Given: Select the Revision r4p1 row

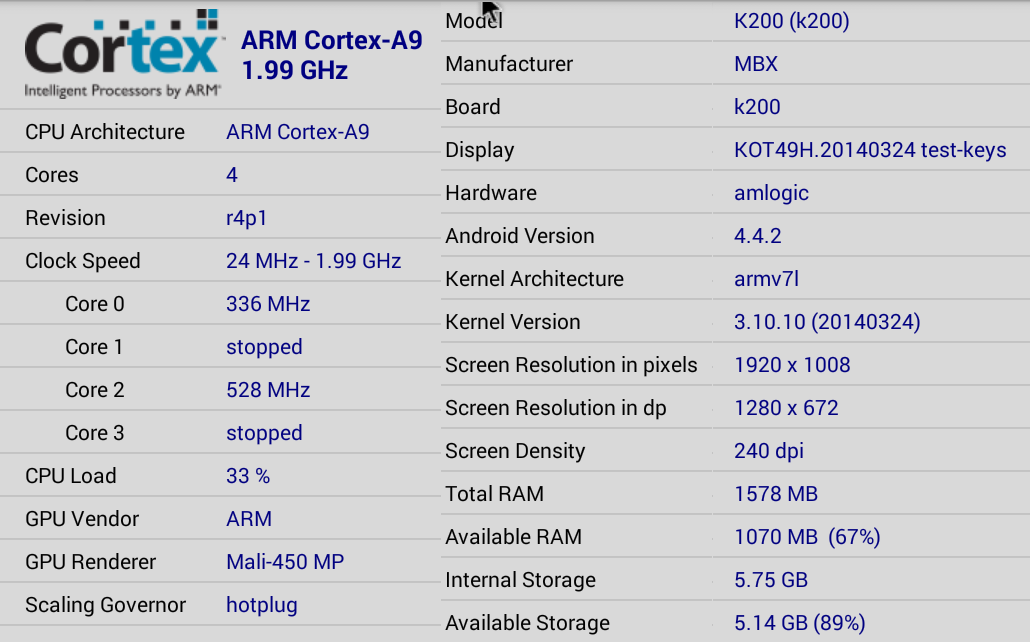Looking at the screenshot, I should [x=220, y=218].
